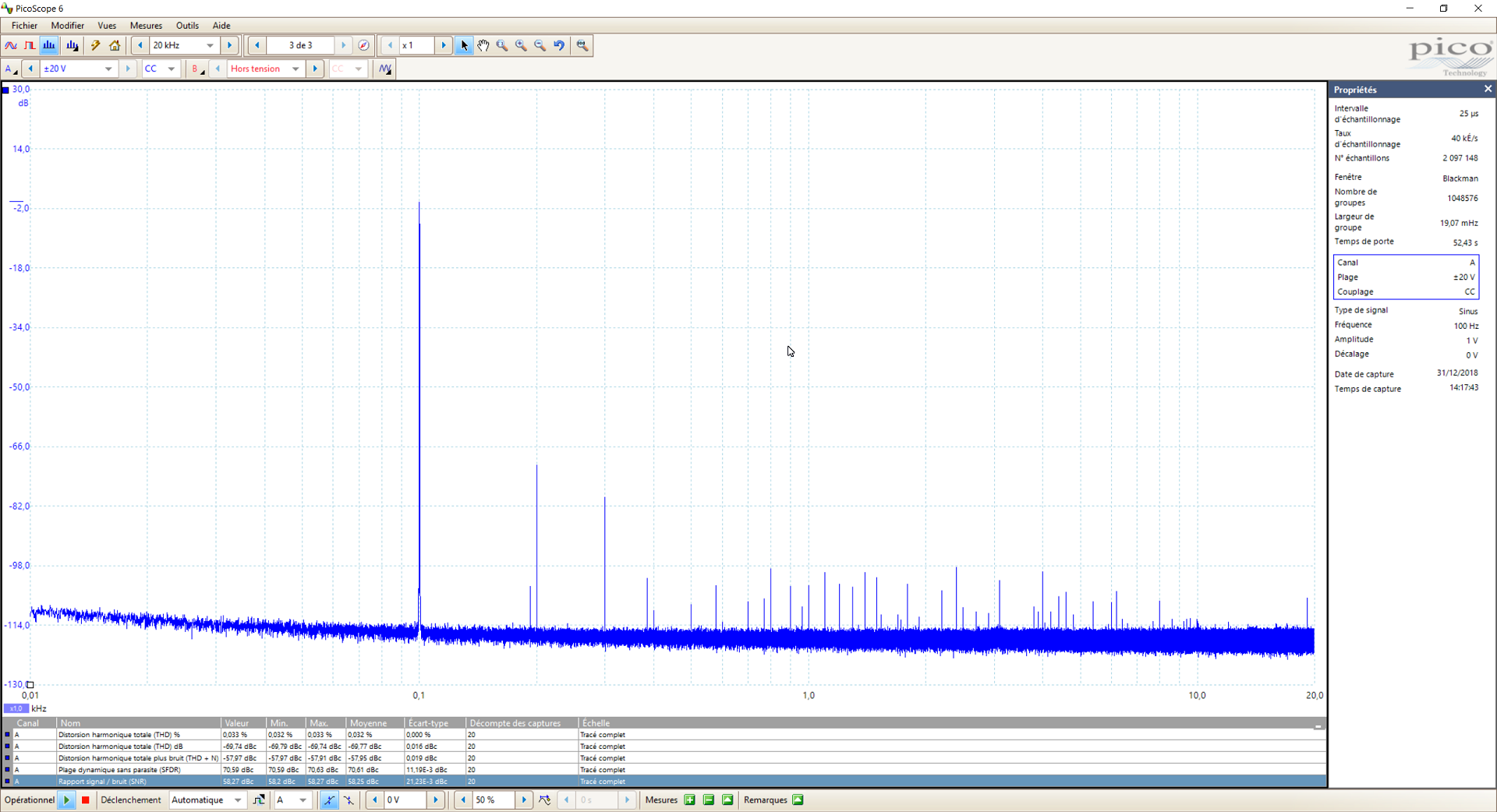This screenshot has height=812, width=1497.
Task: Click the x1,0 kHz axis scale button
Action: [16, 708]
